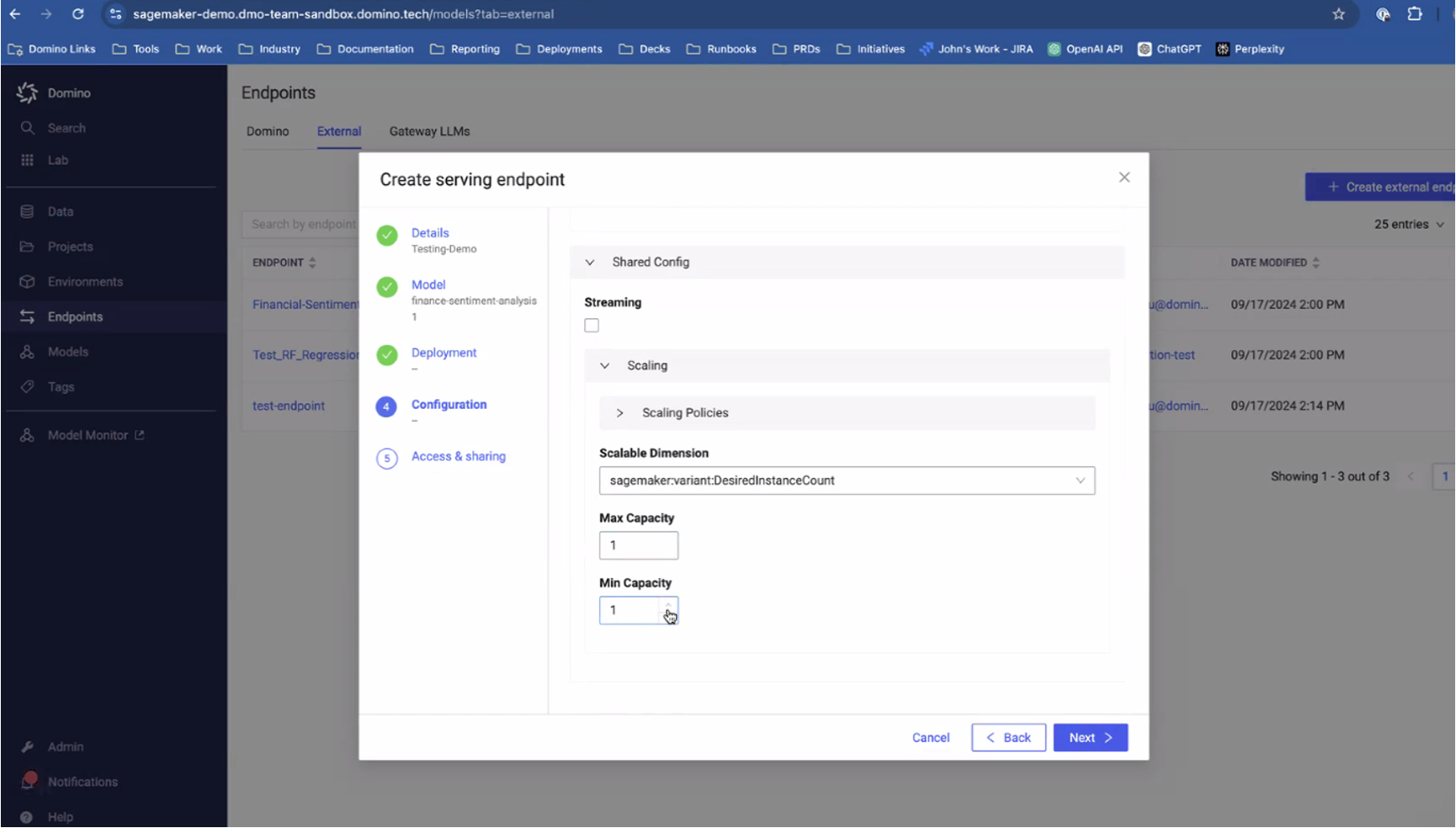
Task: Enable the Streaming checkbox
Action: click(x=592, y=326)
